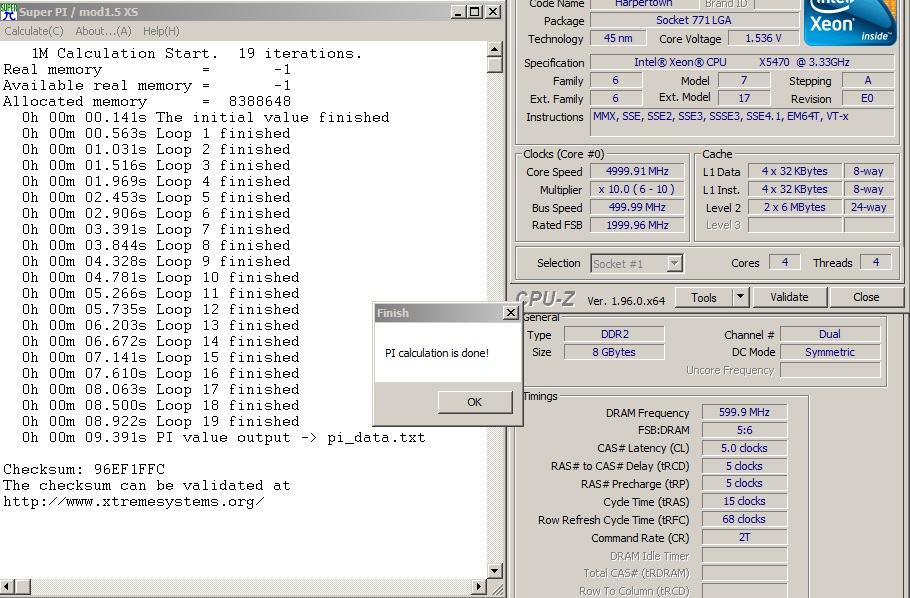Click the Rated FSB value 1999.96 MHz

637,225
